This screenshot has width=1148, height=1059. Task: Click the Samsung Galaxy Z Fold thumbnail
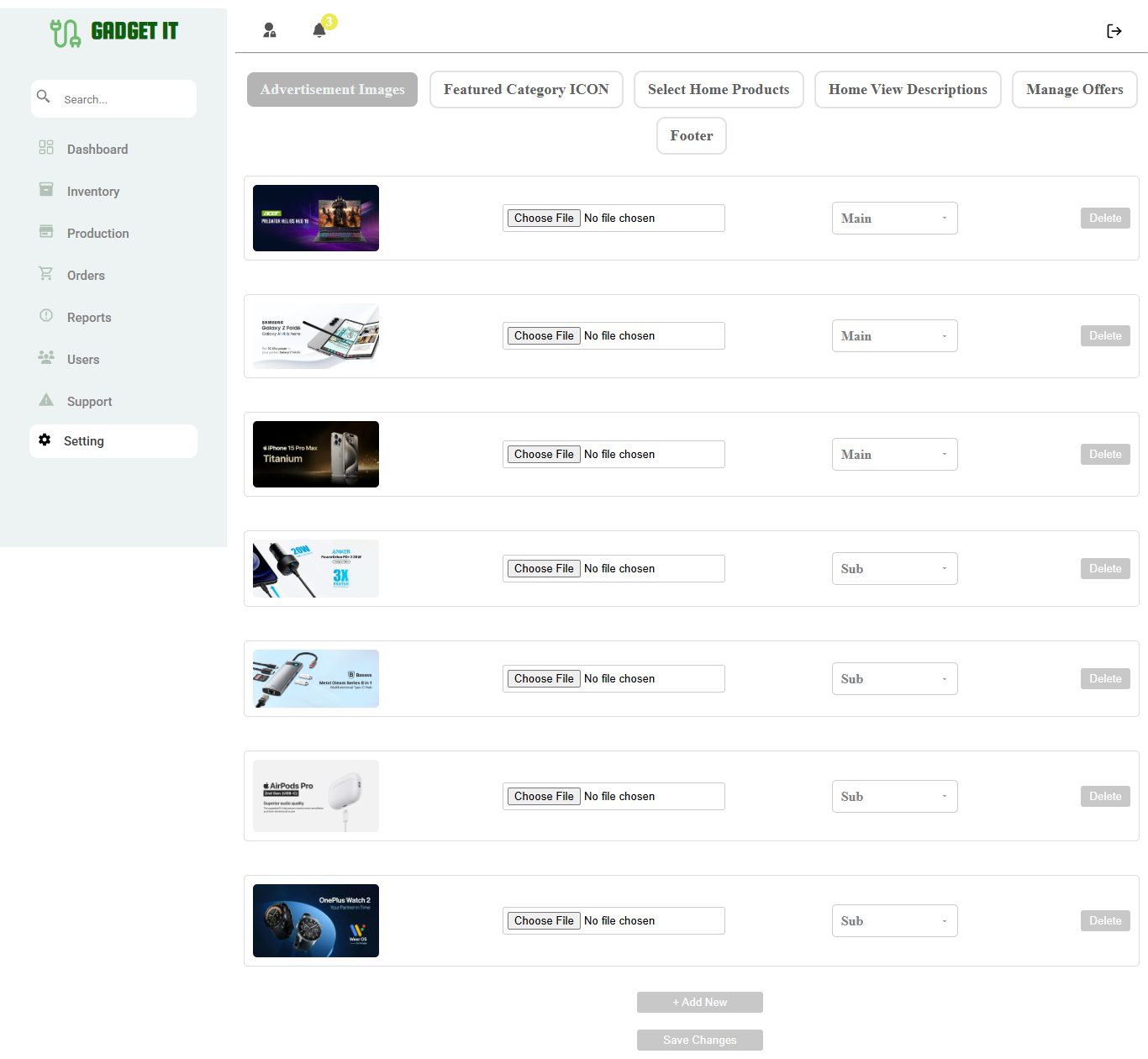[315, 335]
